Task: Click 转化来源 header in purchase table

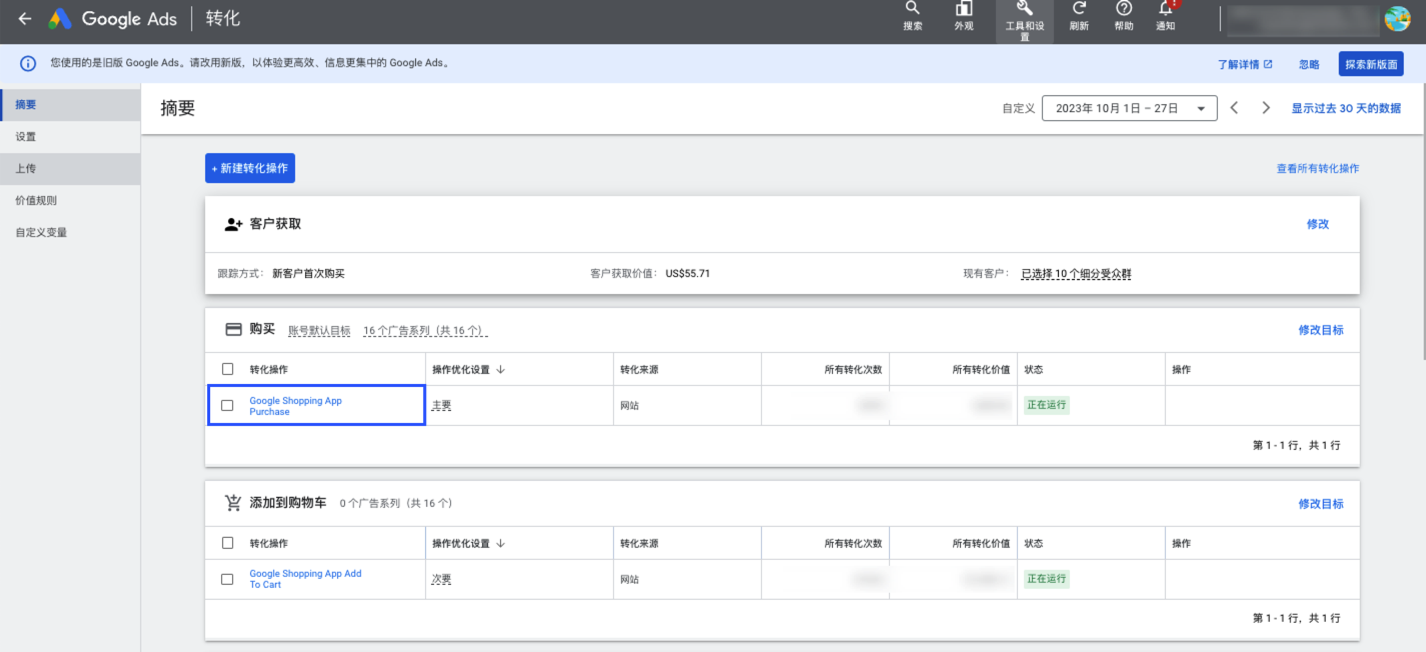Action: [639, 369]
